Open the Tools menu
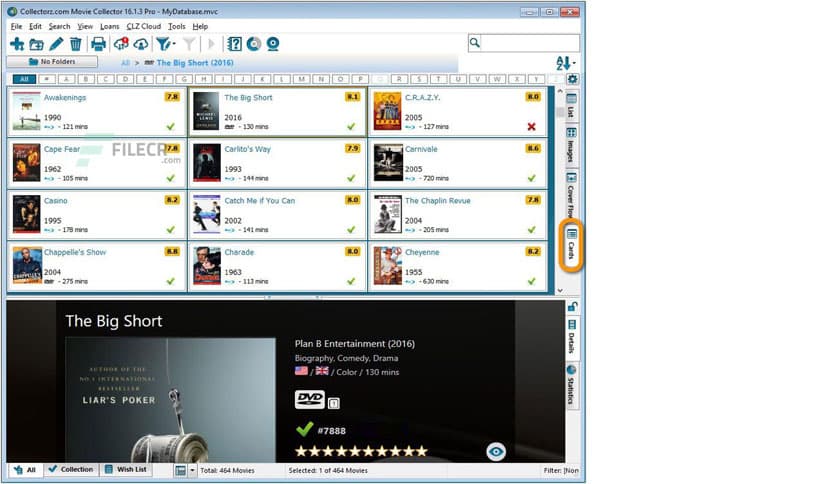This screenshot has height=484, width=836. click(x=176, y=26)
